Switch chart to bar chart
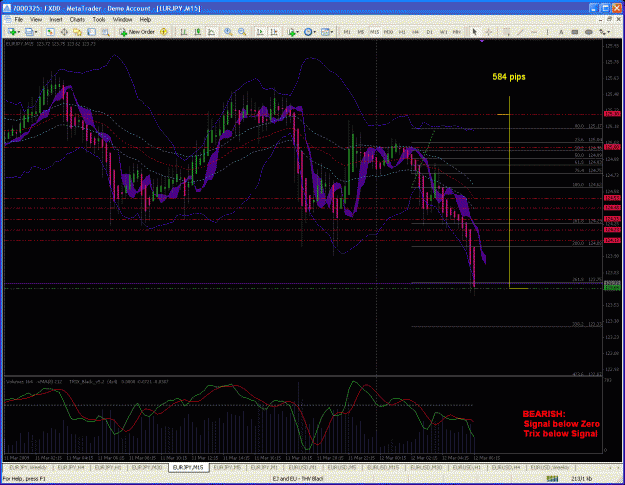 coord(184,32)
